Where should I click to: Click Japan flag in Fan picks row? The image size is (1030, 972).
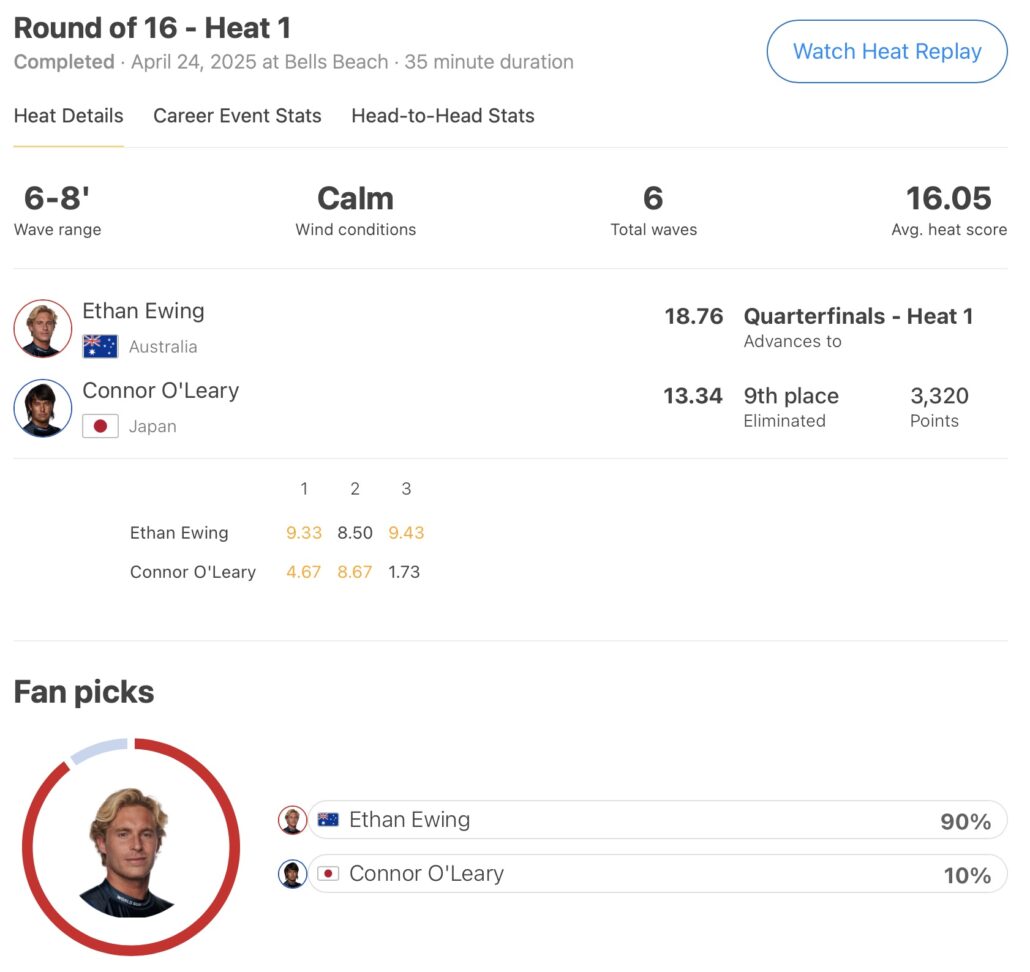328,874
